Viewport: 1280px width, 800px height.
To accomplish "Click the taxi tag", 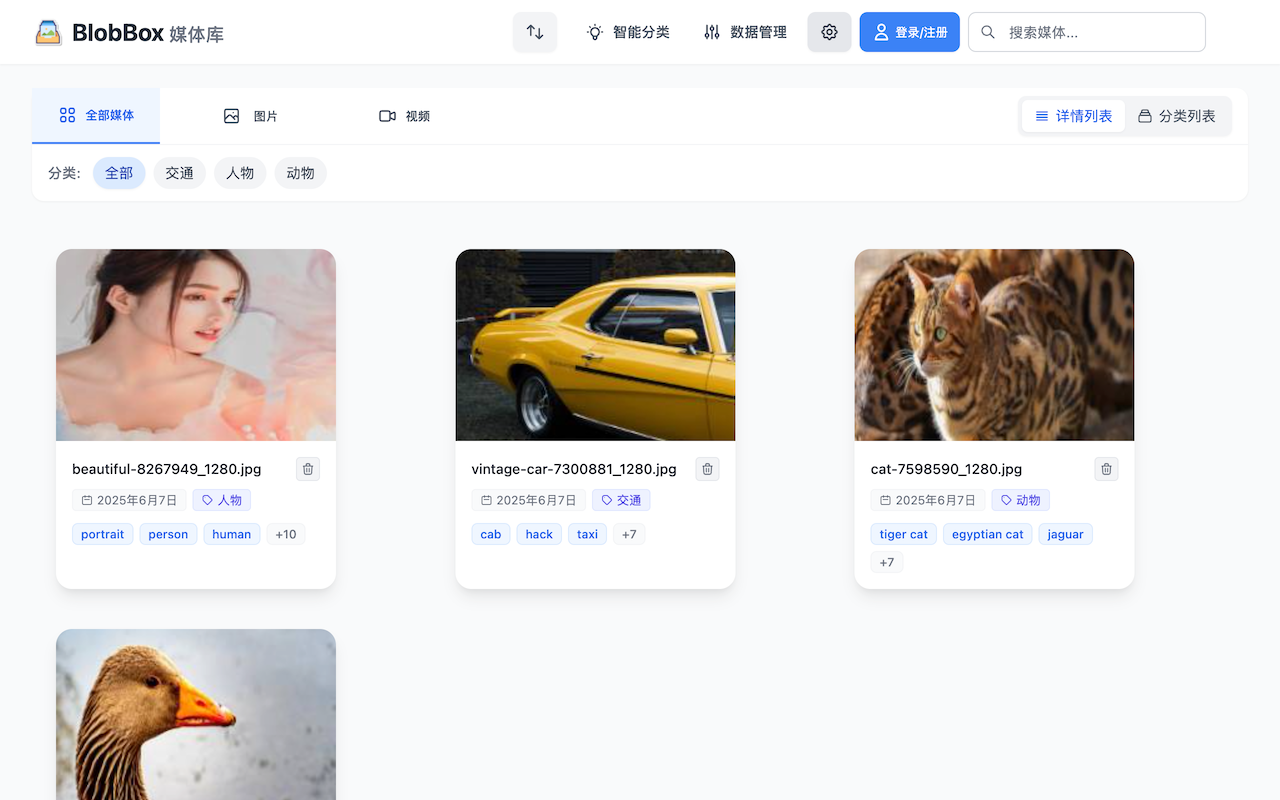I will 587,534.
